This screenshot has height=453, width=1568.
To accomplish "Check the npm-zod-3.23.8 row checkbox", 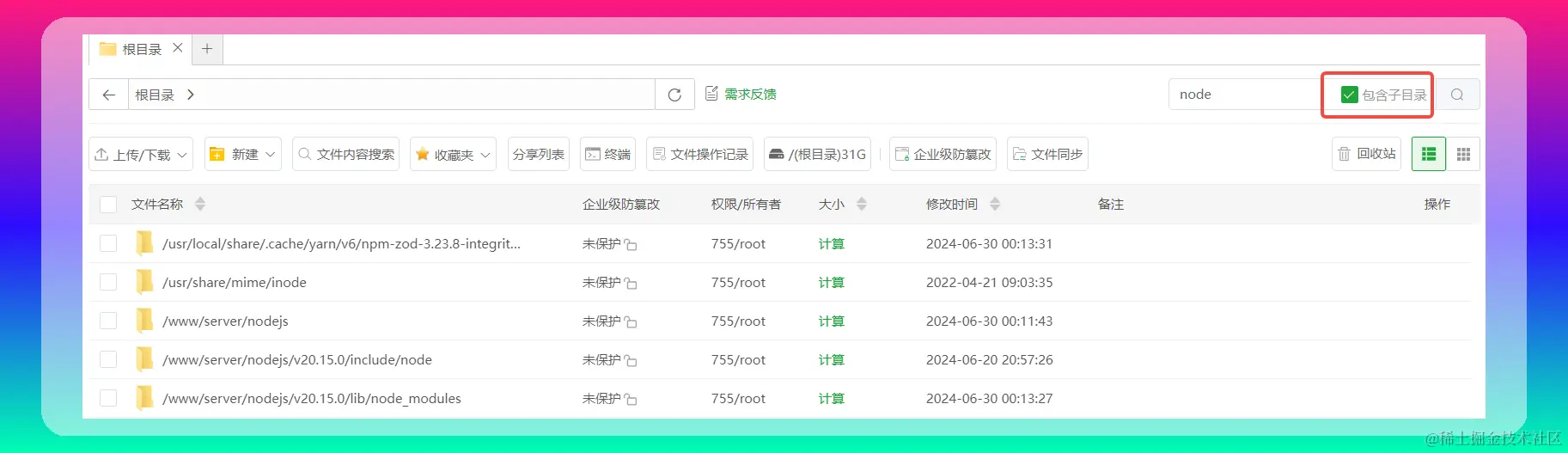I will (x=108, y=243).
